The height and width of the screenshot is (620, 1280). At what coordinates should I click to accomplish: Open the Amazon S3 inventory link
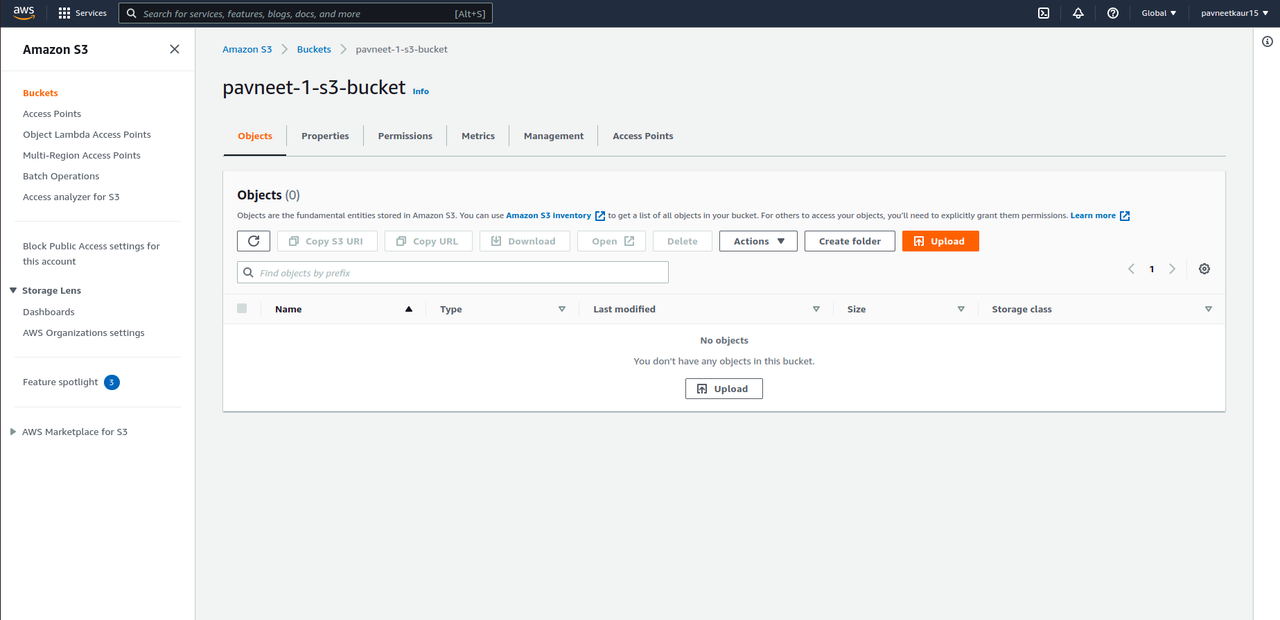[548, 216]
